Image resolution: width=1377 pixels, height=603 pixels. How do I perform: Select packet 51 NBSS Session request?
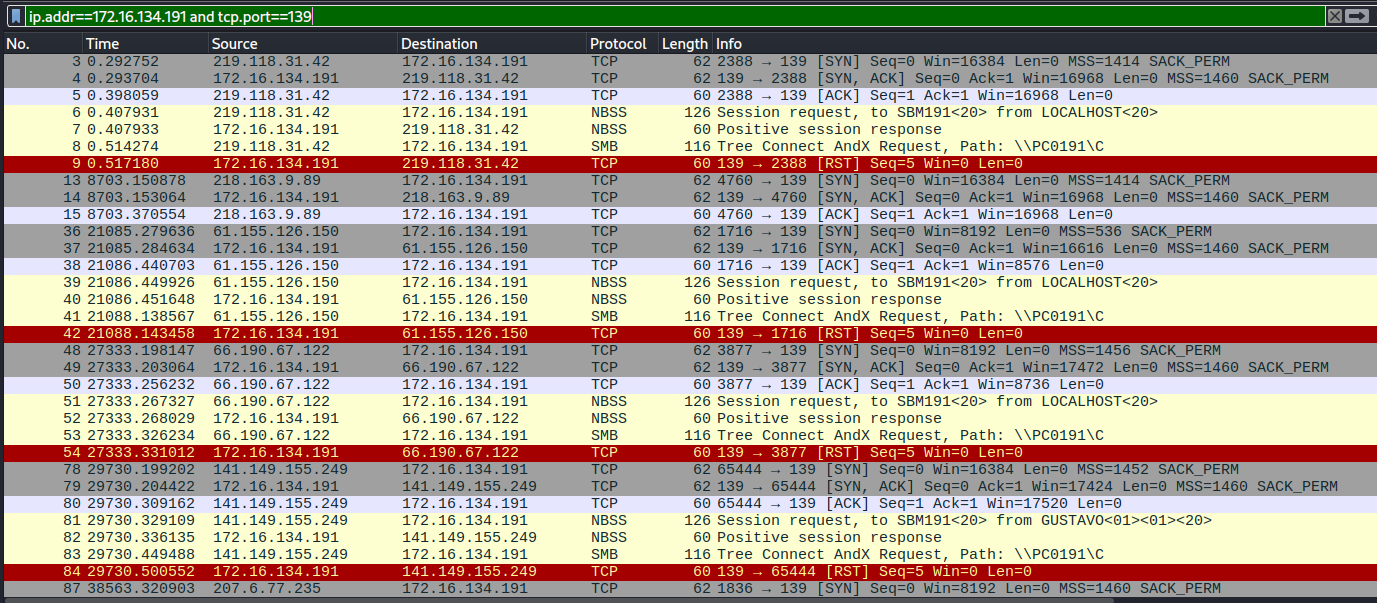pyautogui.click(x=688, y=401)
